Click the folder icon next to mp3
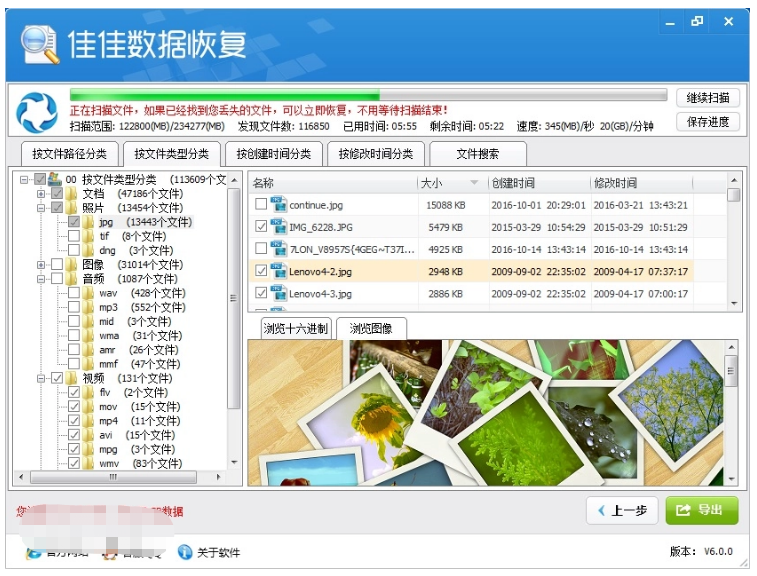The width and height of the screenshot is (757, 576). pyautogui.click(x=88, y=308)
